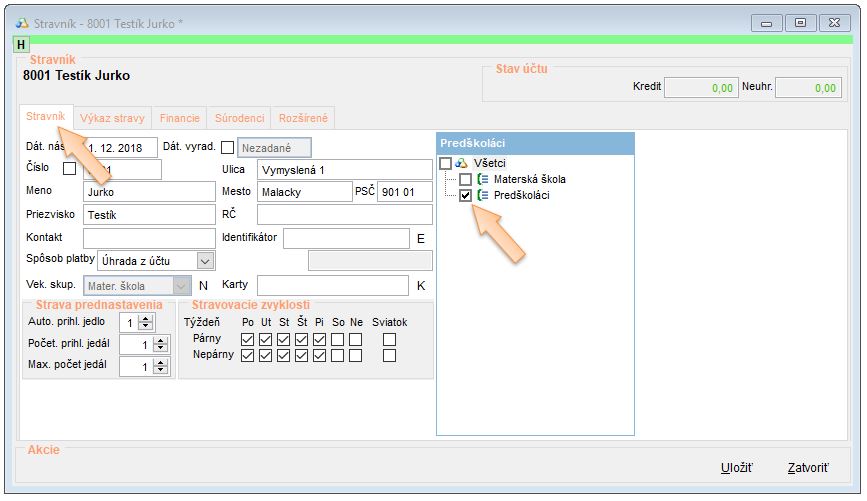
Task: Uncheck the Predškoláci checkbox in tree
Action: coord(465,196)
